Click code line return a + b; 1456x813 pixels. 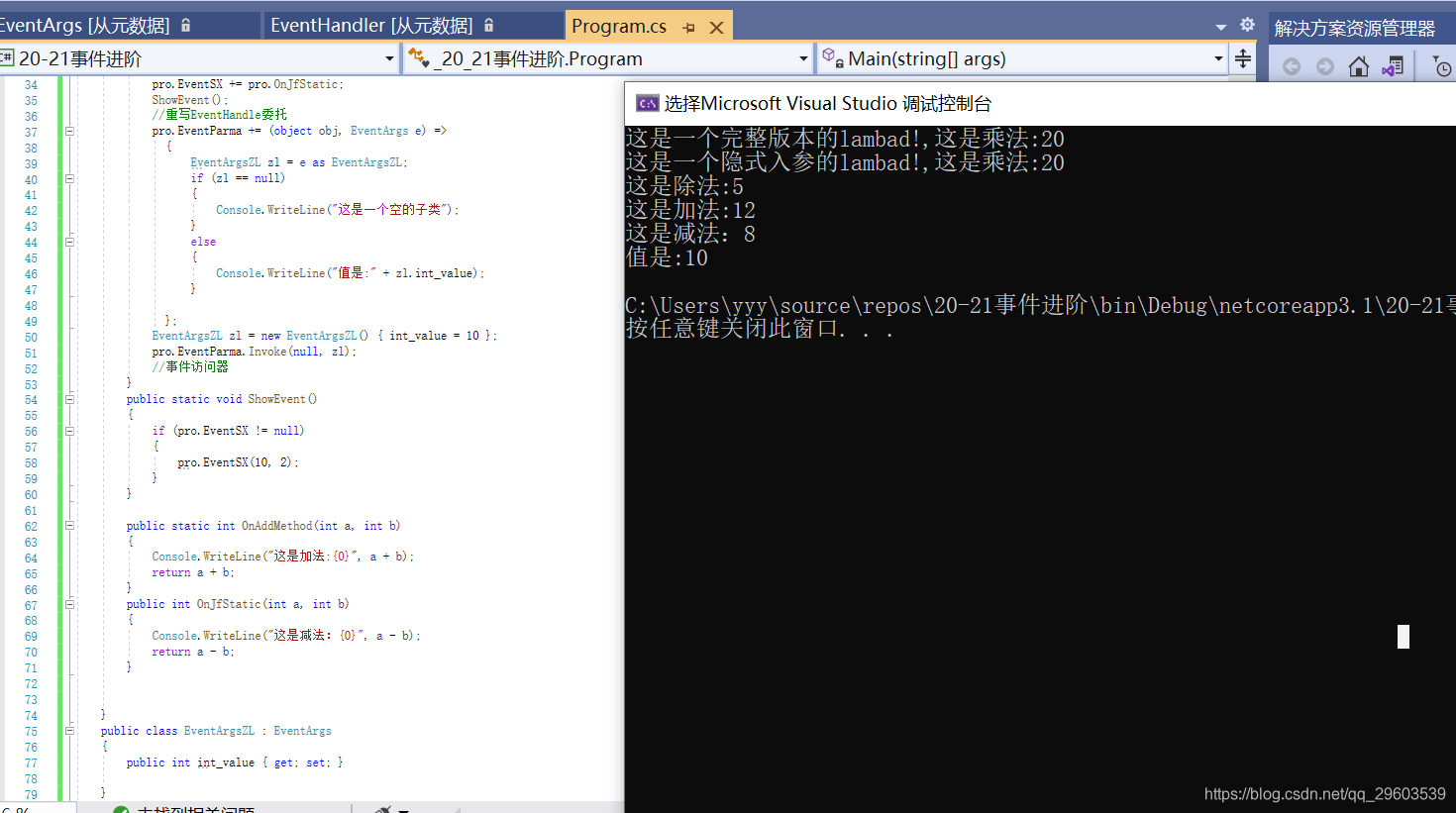click(193, 572)
